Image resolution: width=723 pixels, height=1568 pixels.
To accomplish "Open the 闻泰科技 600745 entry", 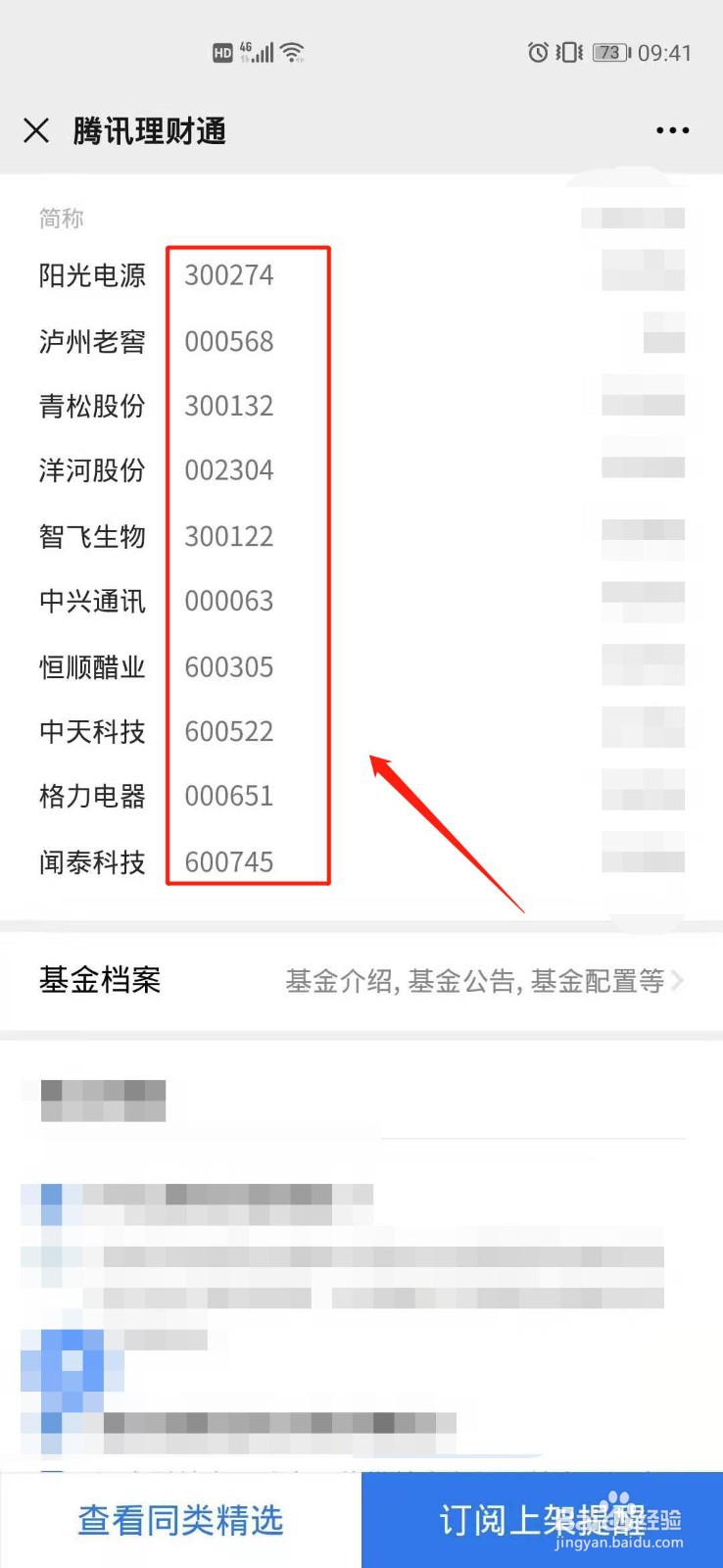I will point(361,862).
